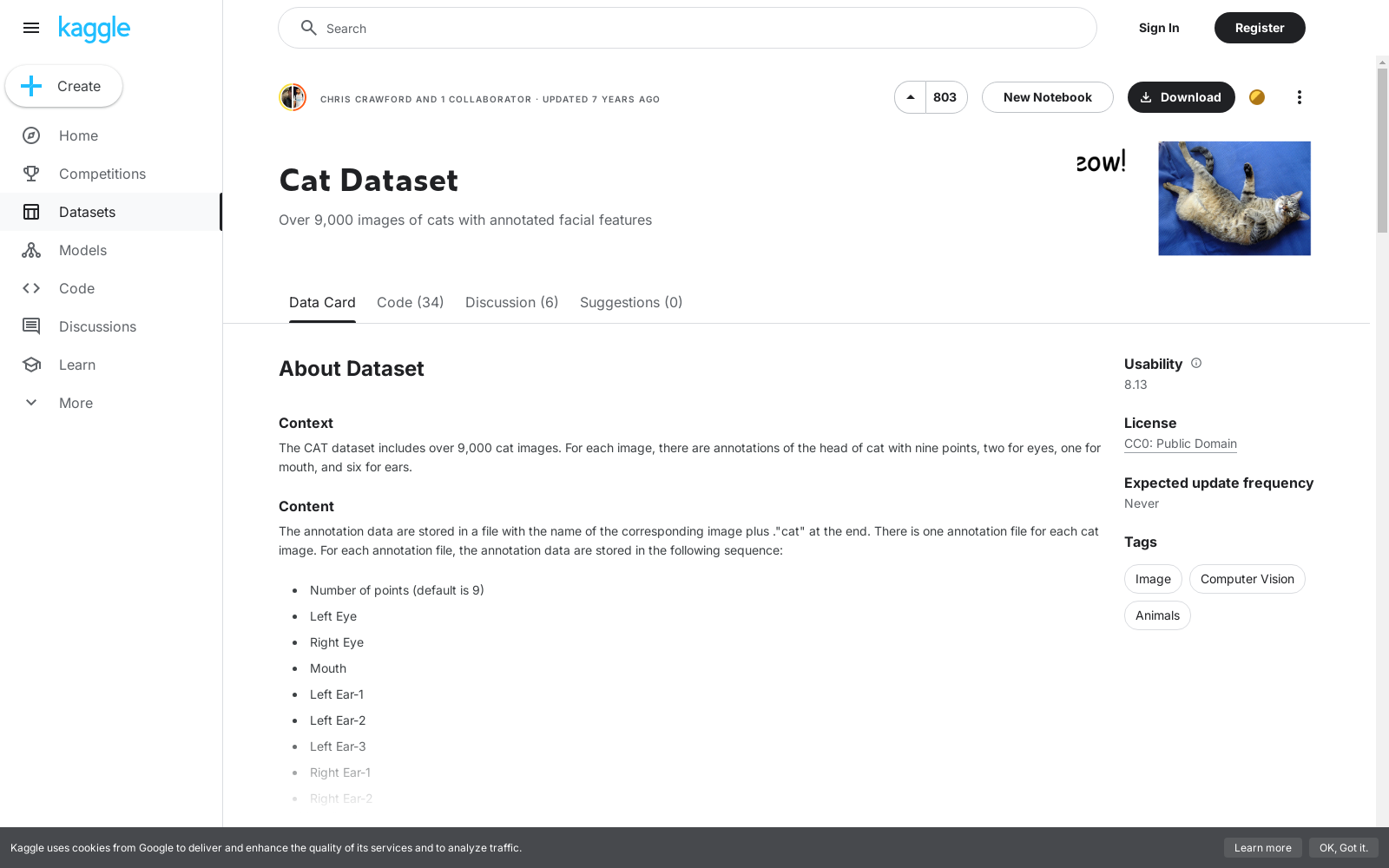Toggle the Image tag filter
This screenshot has width=1389, height=868.
click(x=1153, y=579)
